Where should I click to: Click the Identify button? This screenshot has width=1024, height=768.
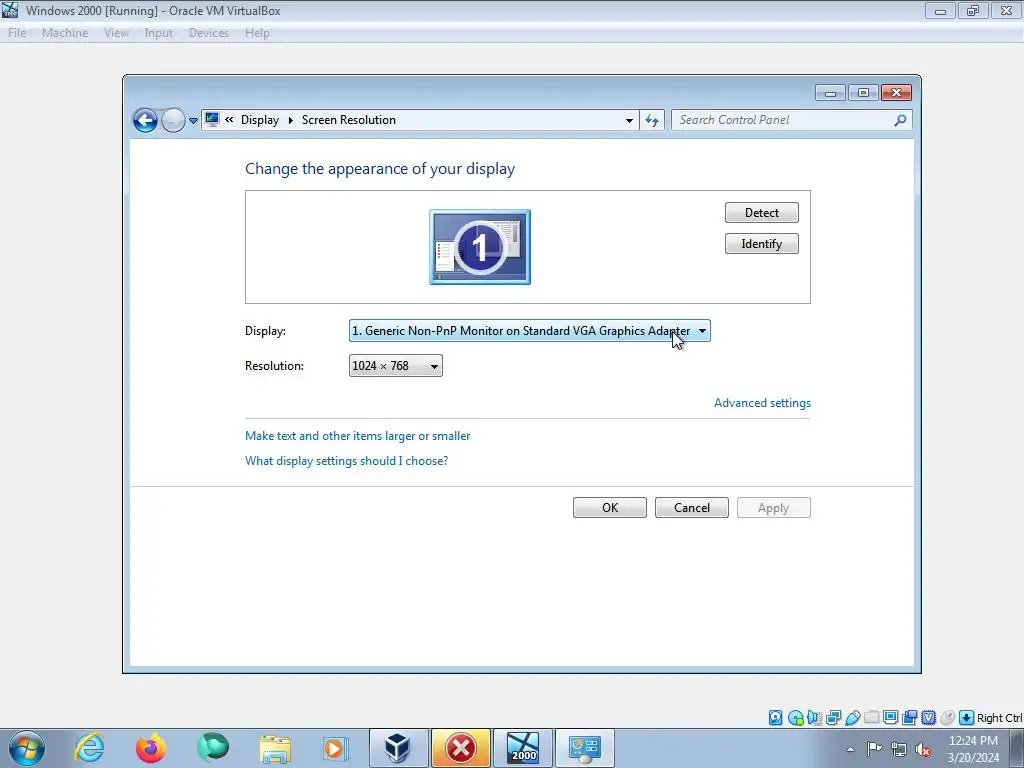click(761, 244)
